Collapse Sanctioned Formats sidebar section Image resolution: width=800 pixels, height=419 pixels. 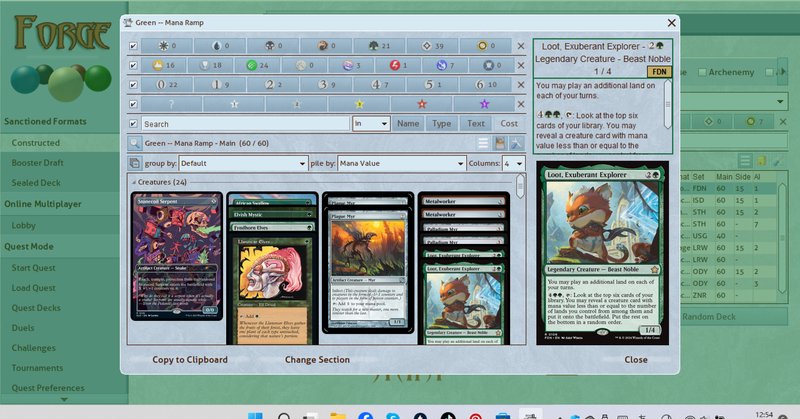coord(45,121)
